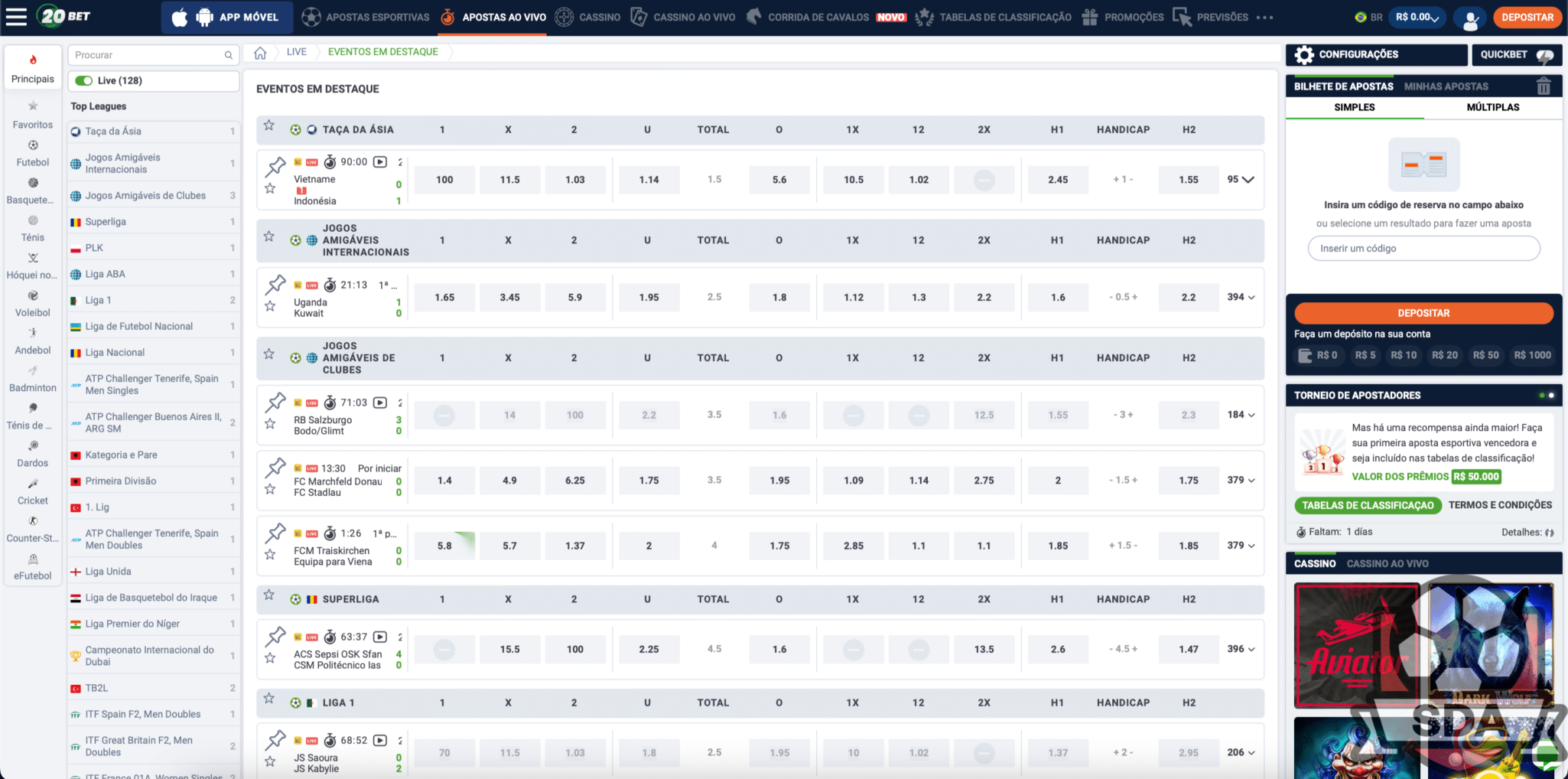
Task: Toggle the Live (128) switch
Action: pos(84,80)
